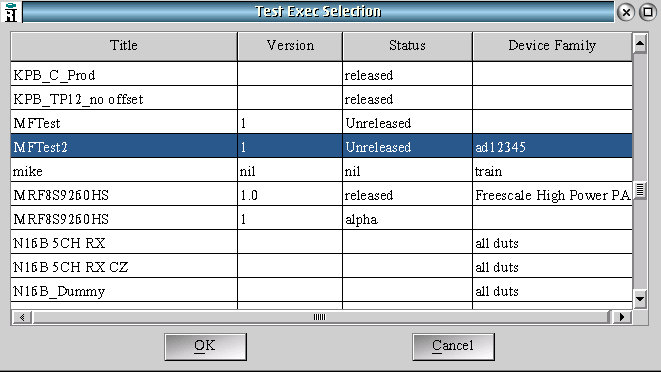Select the KPB_C_Prod row
This screenshot has width=661, height=372.
tap(321, 75)
